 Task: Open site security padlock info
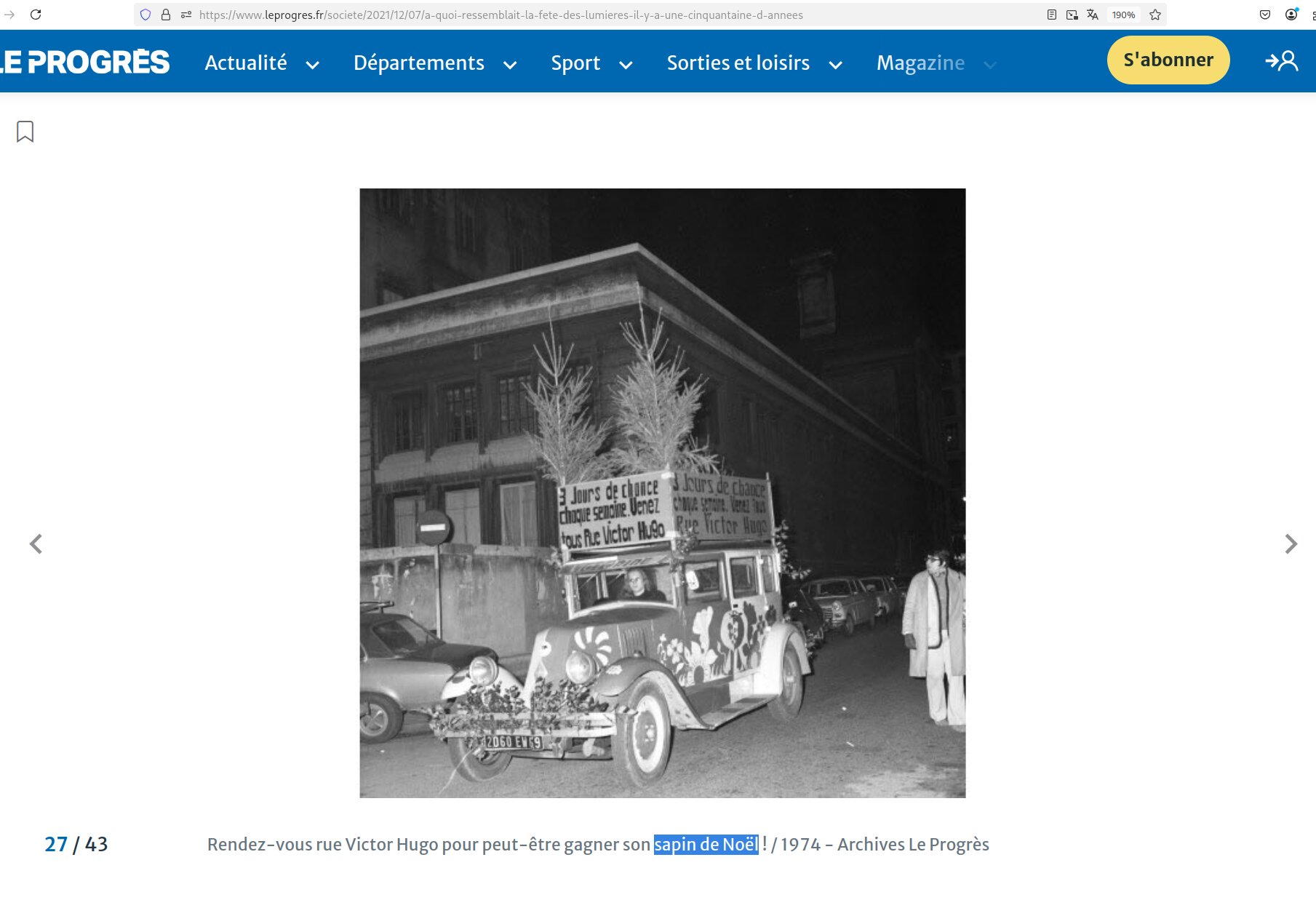coord(166,15)
